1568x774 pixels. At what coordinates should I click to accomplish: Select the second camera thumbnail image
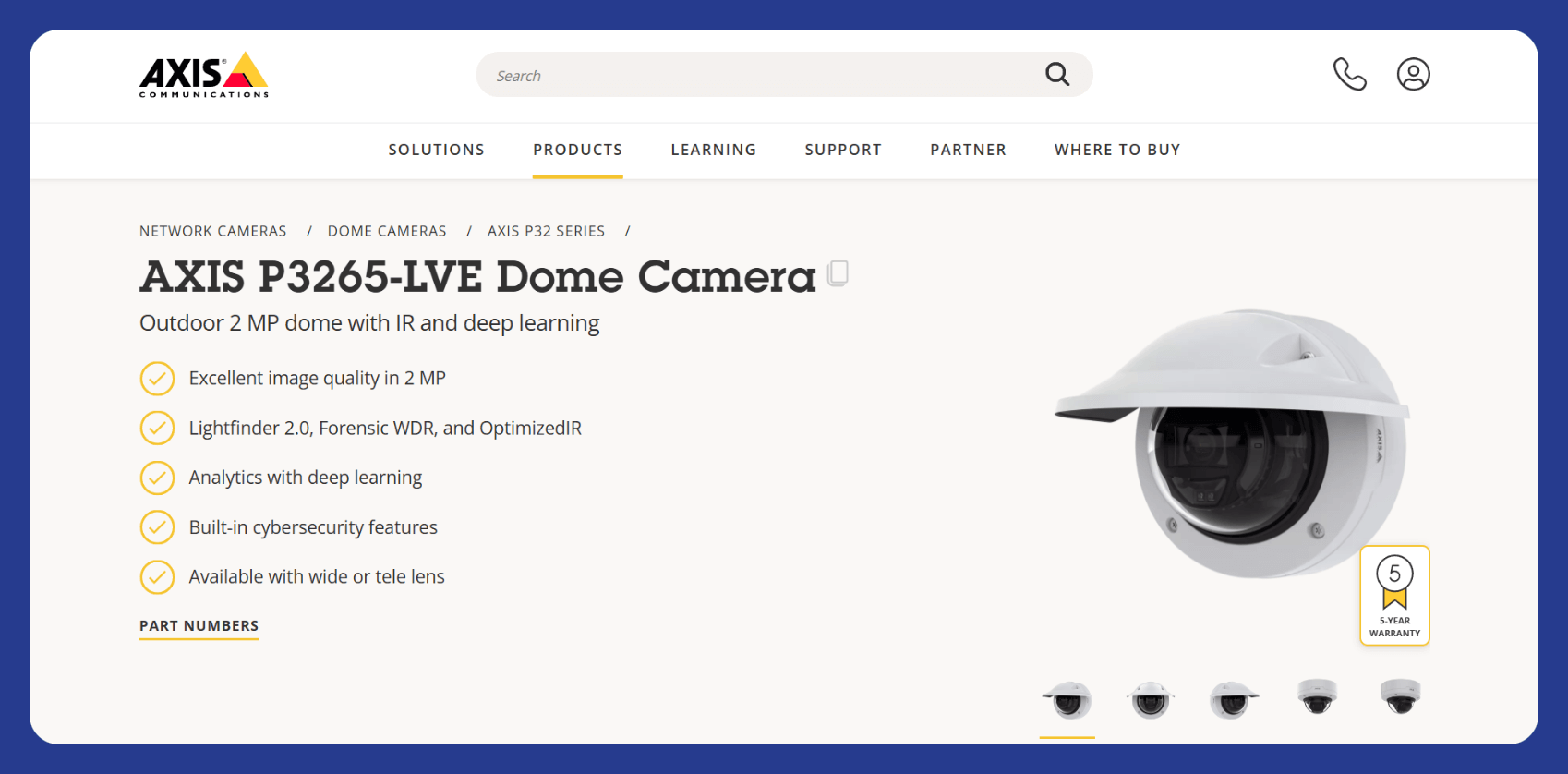click(x=1151, y=699)
